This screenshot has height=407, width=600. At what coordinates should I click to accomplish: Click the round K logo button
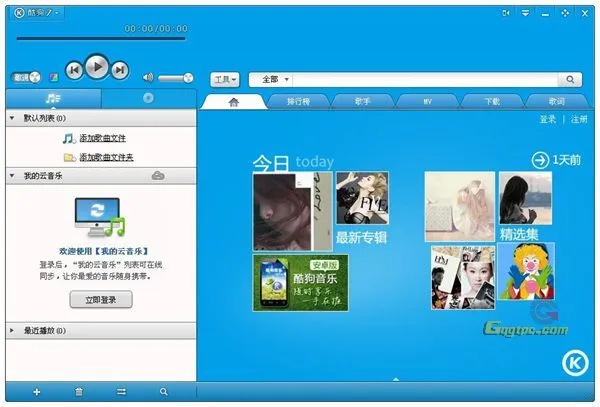point(575,363)
